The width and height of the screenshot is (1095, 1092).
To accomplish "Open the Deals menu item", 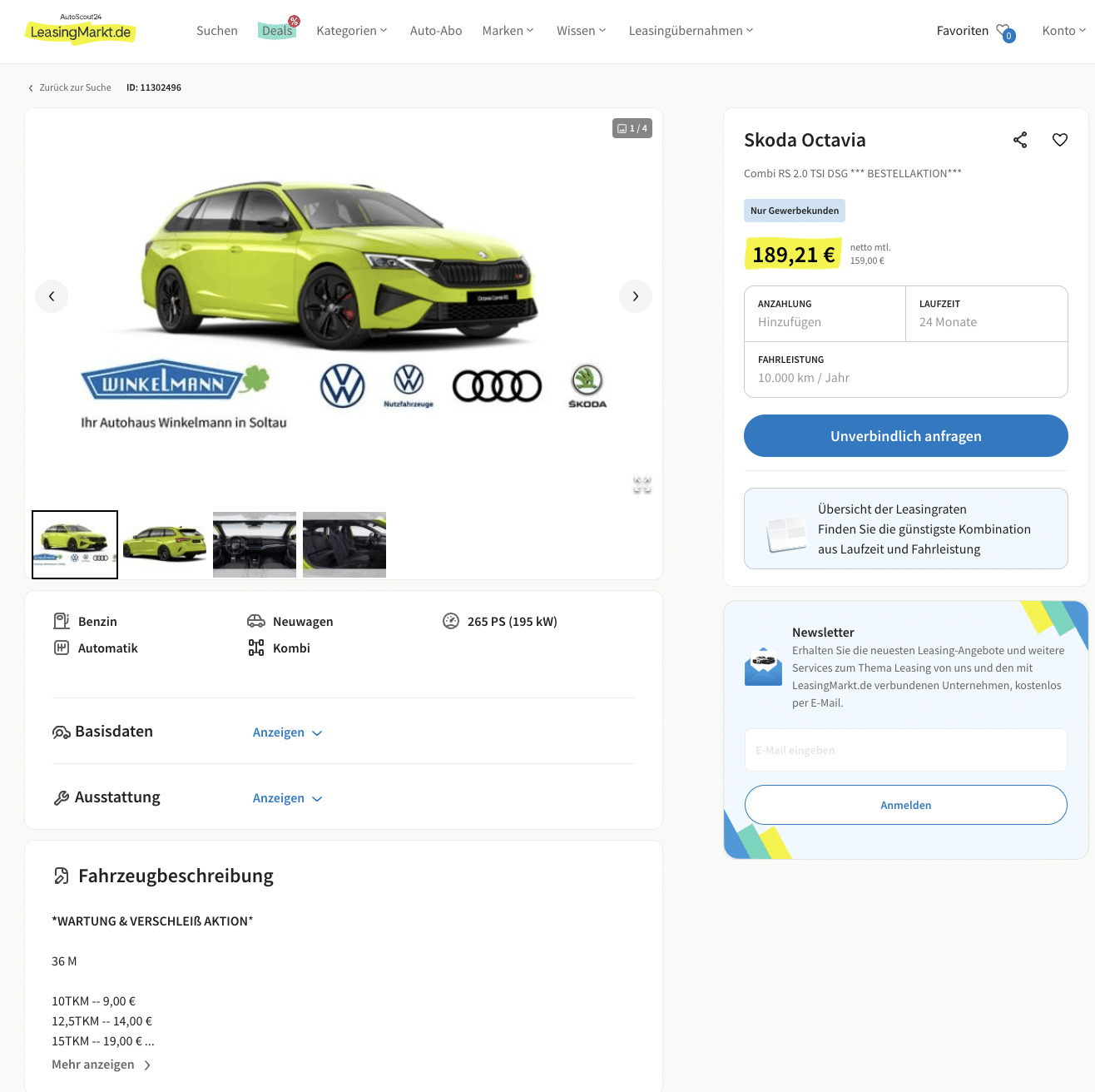I will [x=277, y=31].
